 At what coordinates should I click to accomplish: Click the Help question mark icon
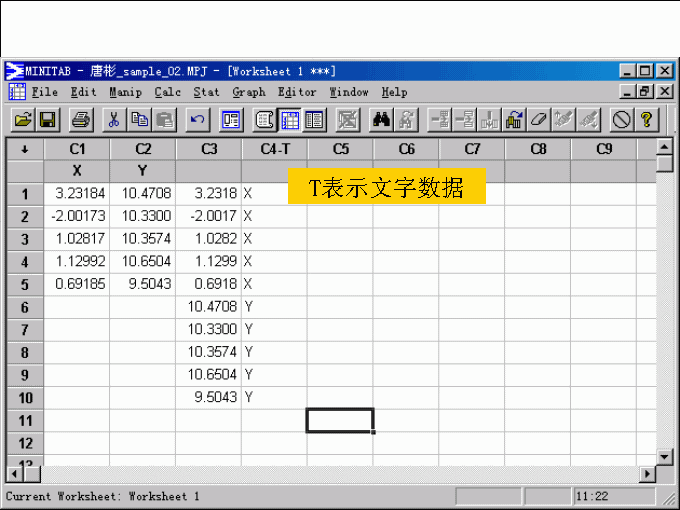[647, 120]
